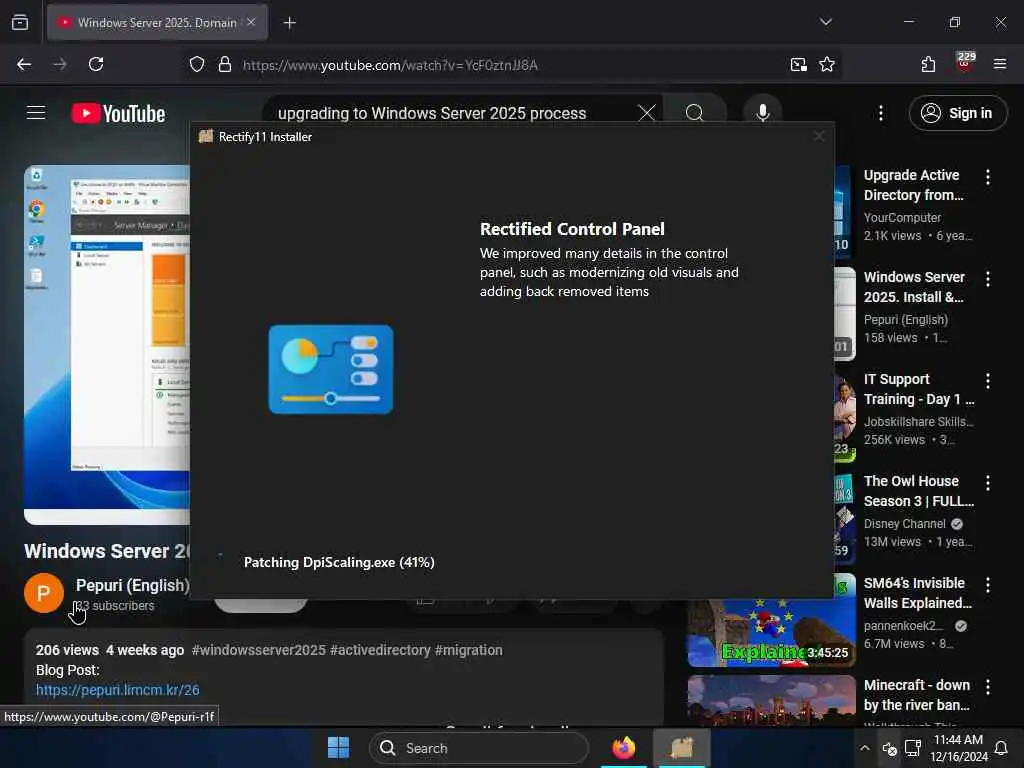Open options for Upgrade Active Directory video

pos(987,176)
